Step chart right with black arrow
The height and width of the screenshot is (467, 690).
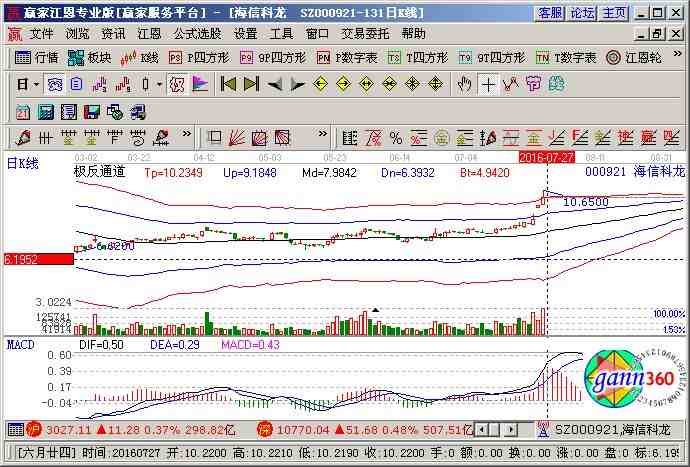pos(297,84)
